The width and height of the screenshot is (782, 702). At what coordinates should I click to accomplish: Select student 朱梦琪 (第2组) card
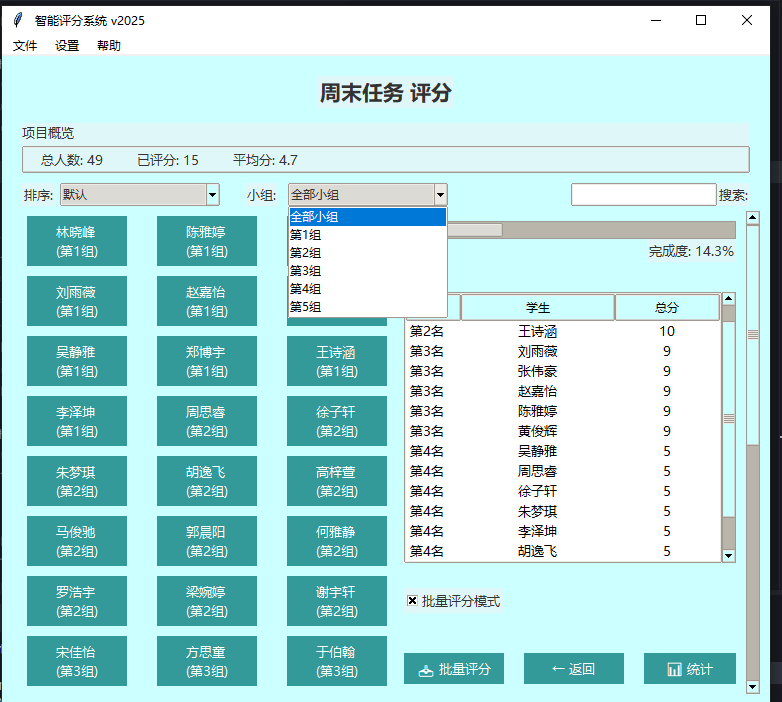point(77,481)
